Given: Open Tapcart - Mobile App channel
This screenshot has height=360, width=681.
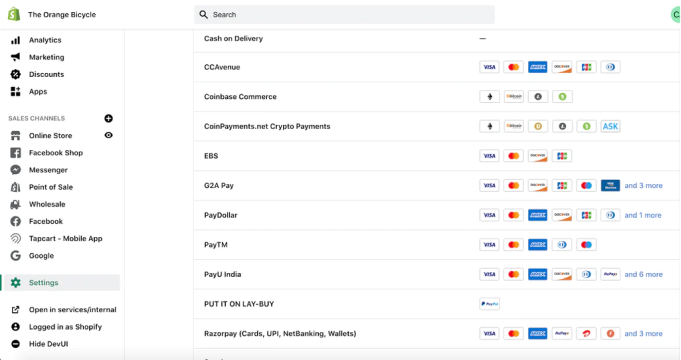Looking at the screenshot, I should click(x=66, y=238).
